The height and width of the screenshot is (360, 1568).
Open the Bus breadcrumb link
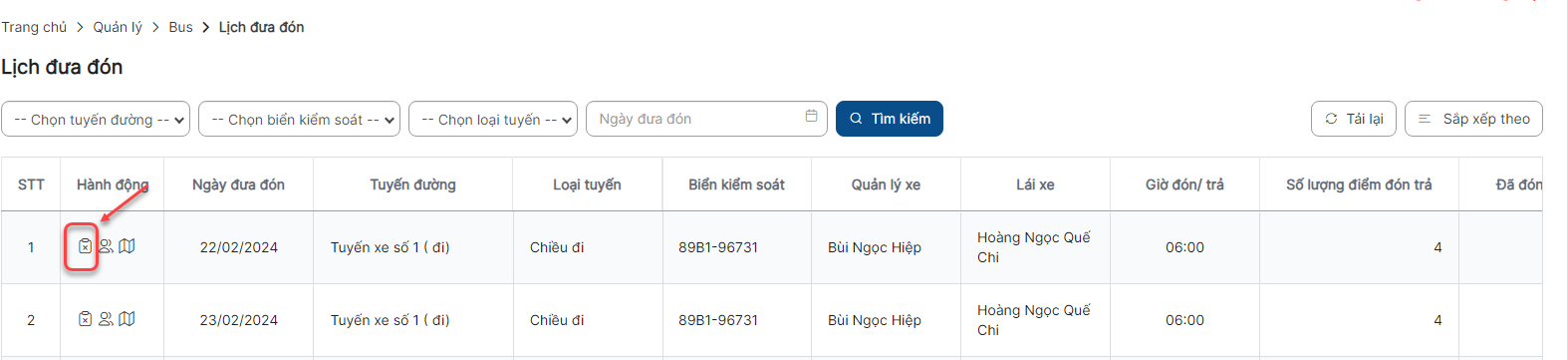(181, 27)
